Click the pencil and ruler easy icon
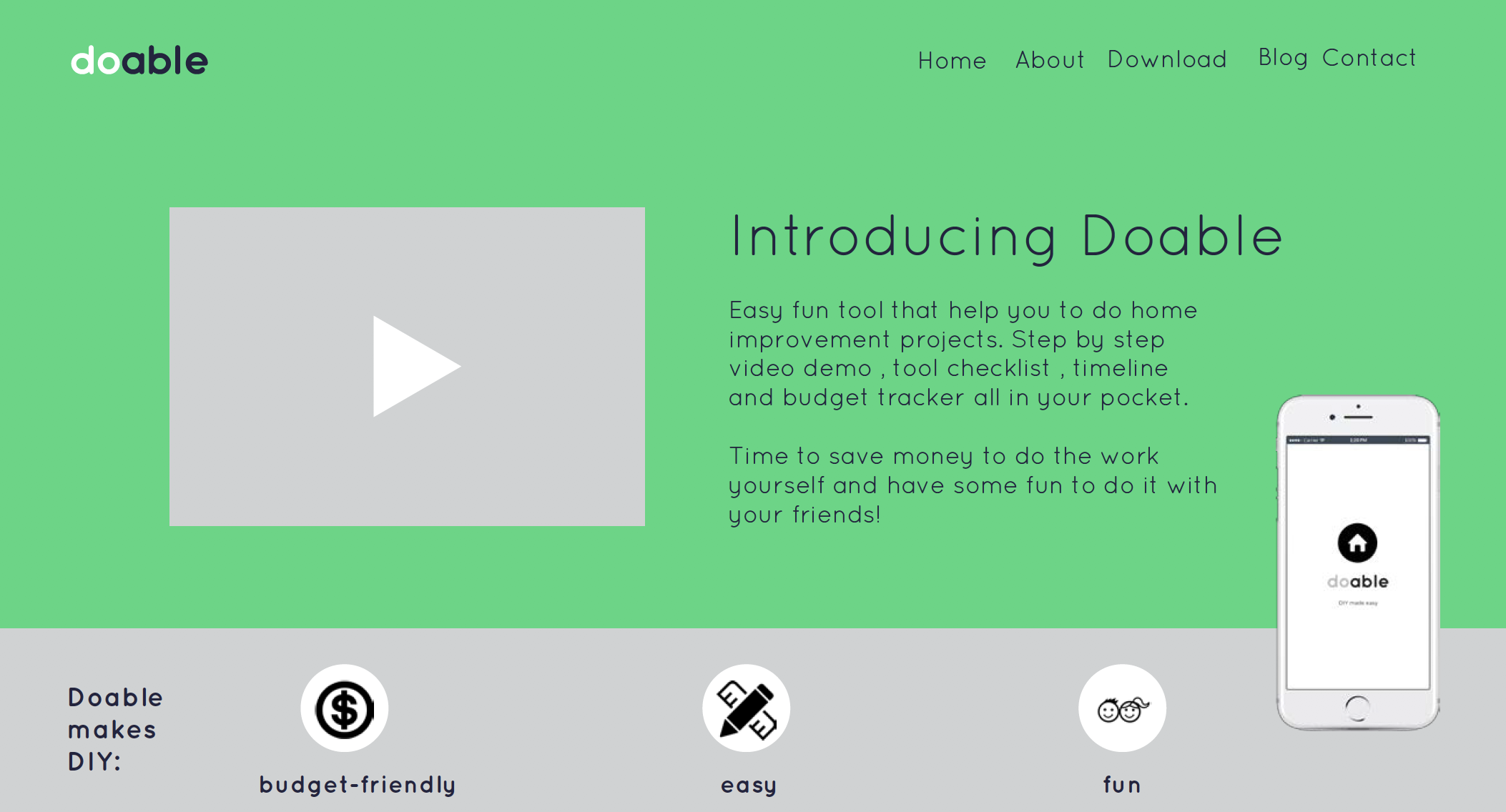Image resolution: width=1506 pixels, height=812 pixels. click(747, 708)
